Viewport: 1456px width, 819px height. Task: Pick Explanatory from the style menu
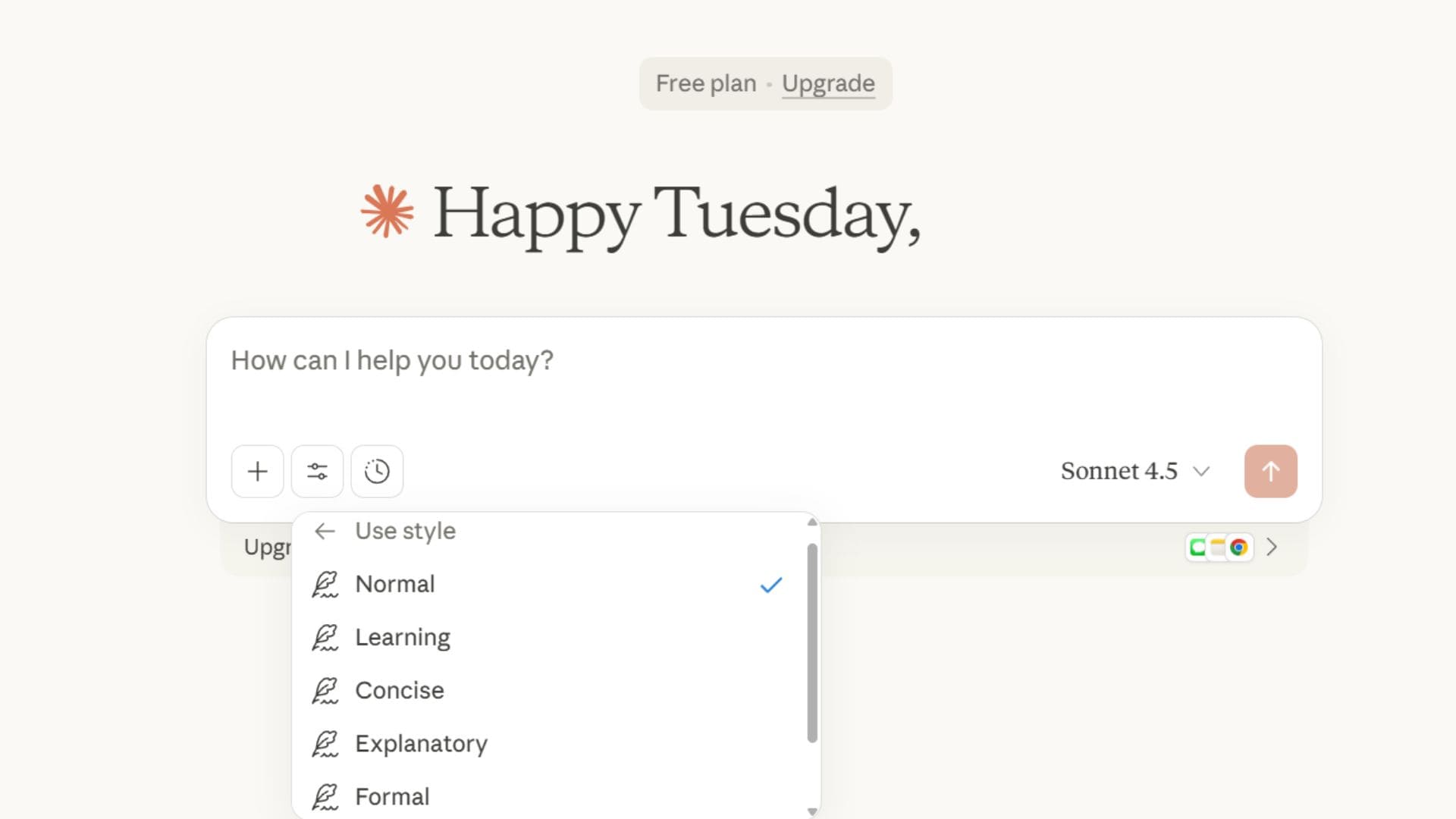coord(421,743)
